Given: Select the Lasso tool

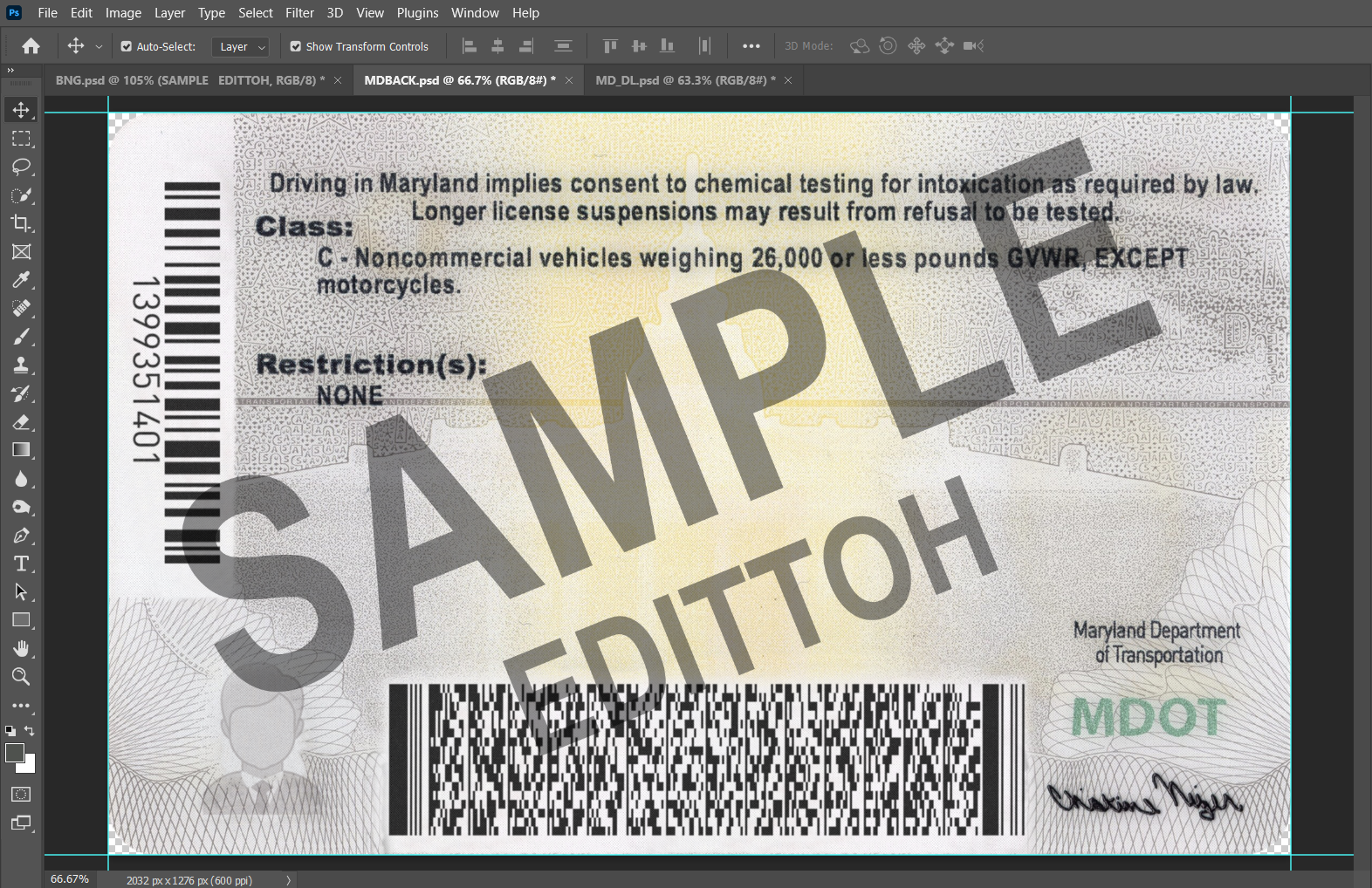Looking at the screenshot, I should [21, 167].
